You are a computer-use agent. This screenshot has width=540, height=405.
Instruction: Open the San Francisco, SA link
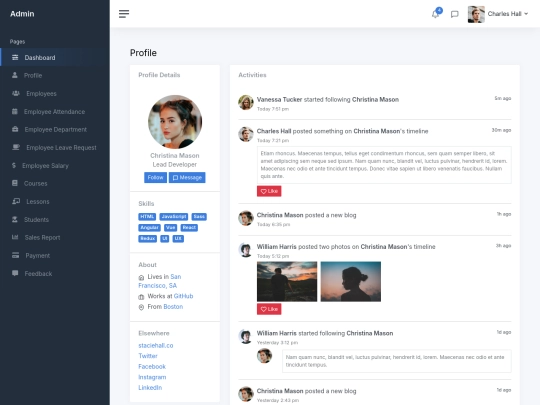[x=159, y=281]
